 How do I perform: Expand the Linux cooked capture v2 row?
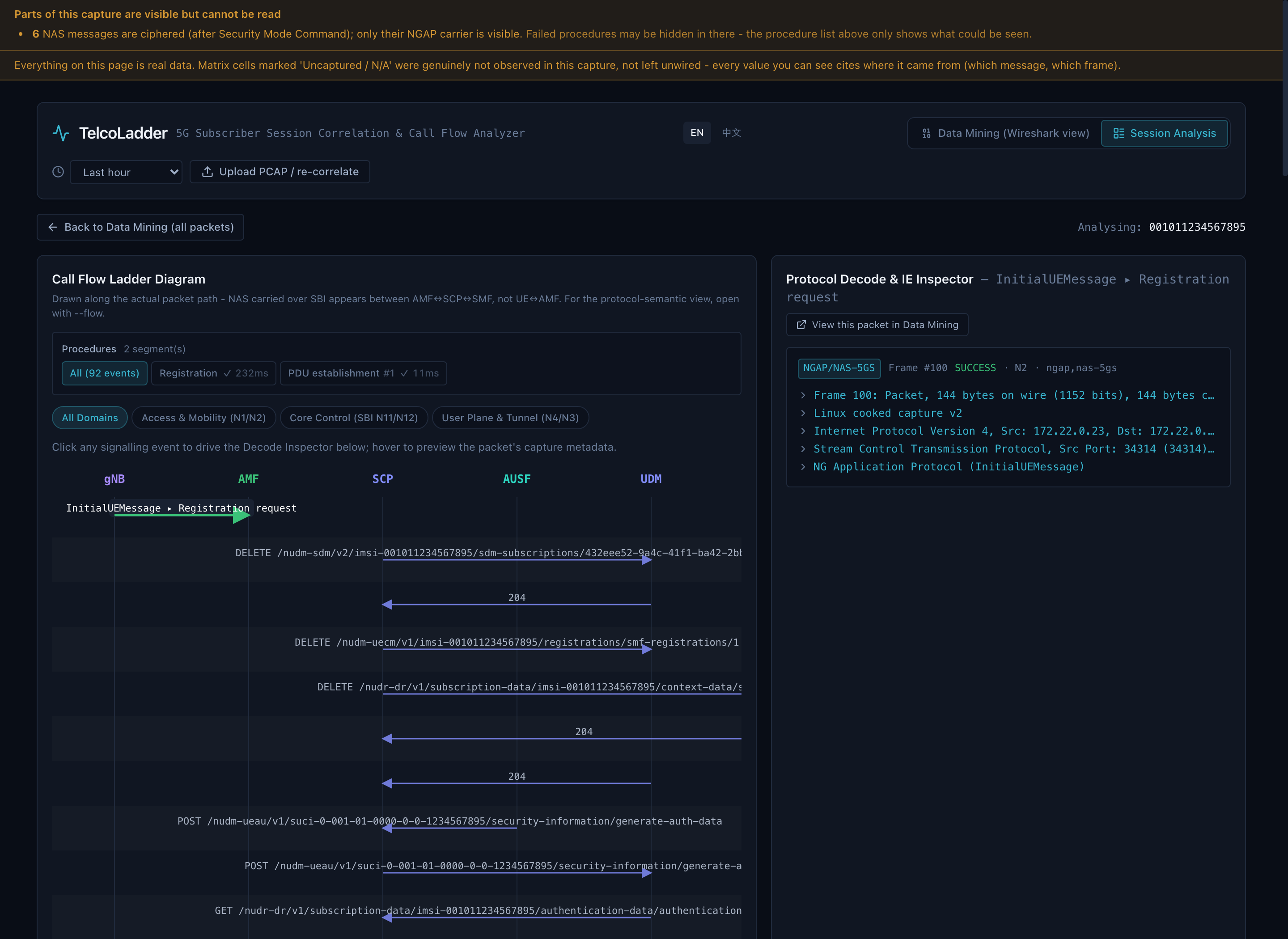(x=1008, y=413)
